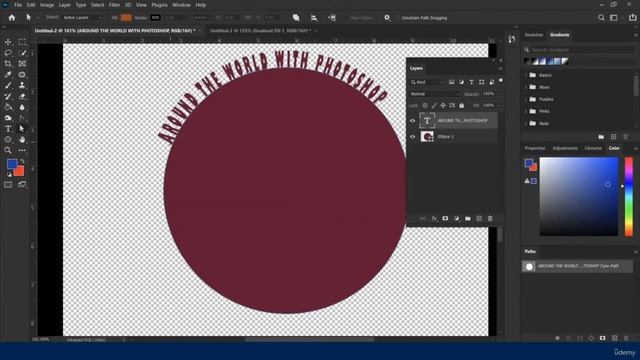Open the File menu
Screen dimensions: 640x360
pyautogui.click(x=18, y=5)
